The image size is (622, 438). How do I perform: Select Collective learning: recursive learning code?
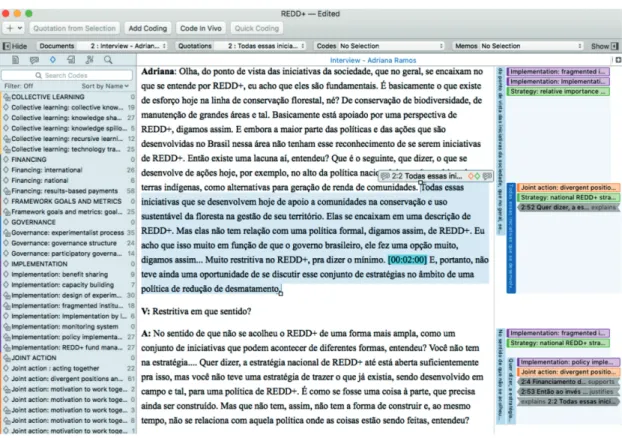click(68, 138)
